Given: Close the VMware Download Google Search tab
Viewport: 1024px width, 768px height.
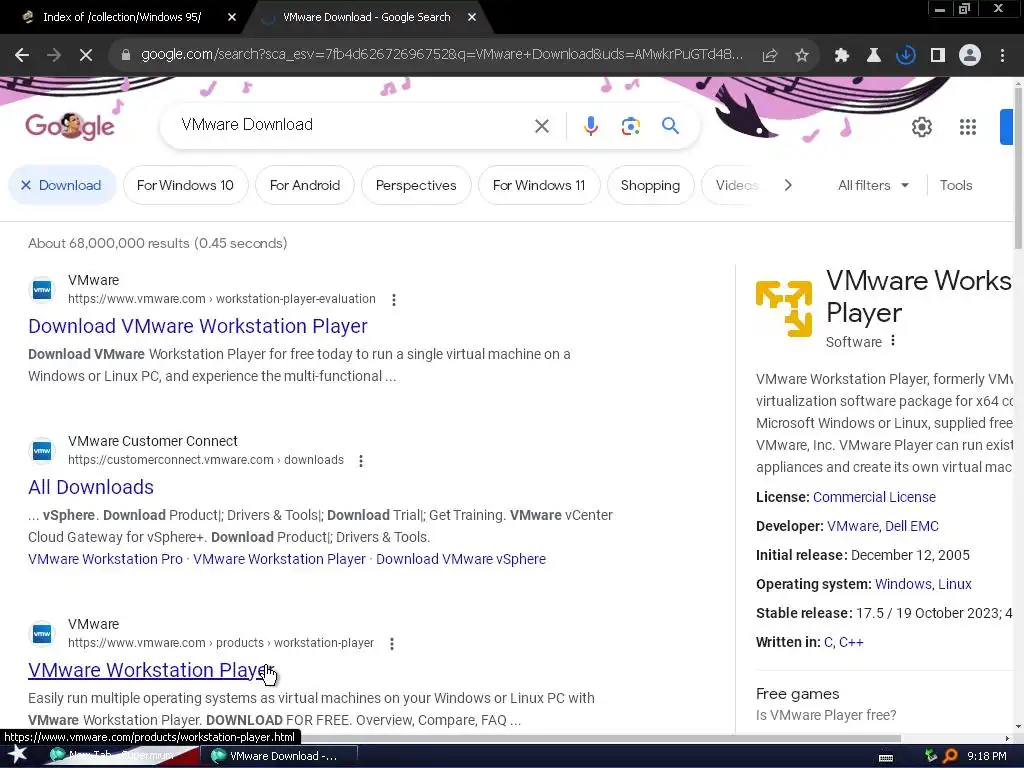Looking at the screenshot, I should [472, 17].
